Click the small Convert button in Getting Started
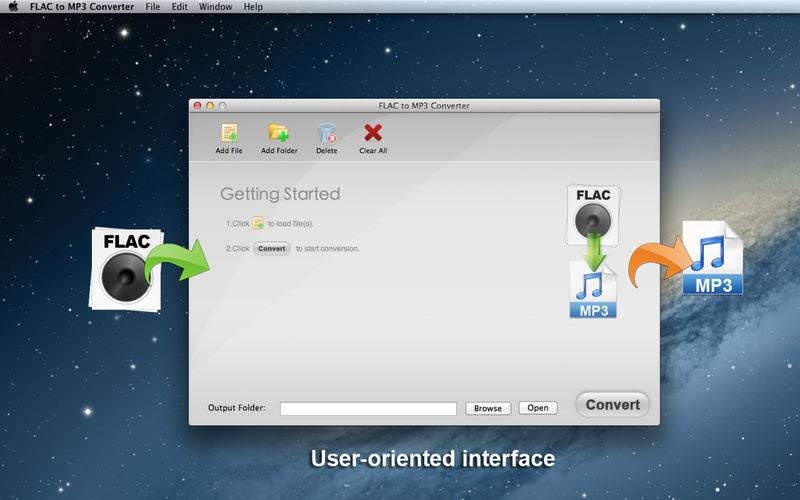 [271, 248]
